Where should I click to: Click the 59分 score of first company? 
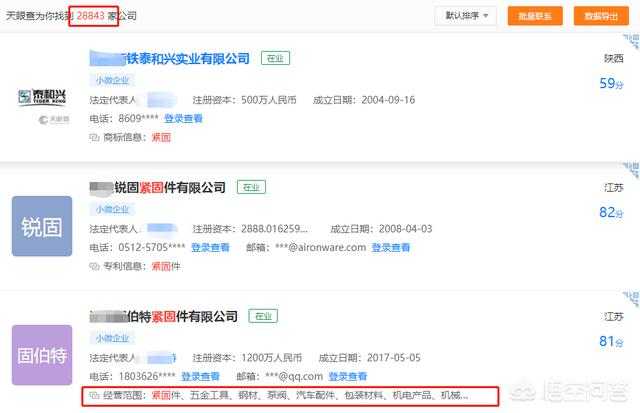[611, 84]
